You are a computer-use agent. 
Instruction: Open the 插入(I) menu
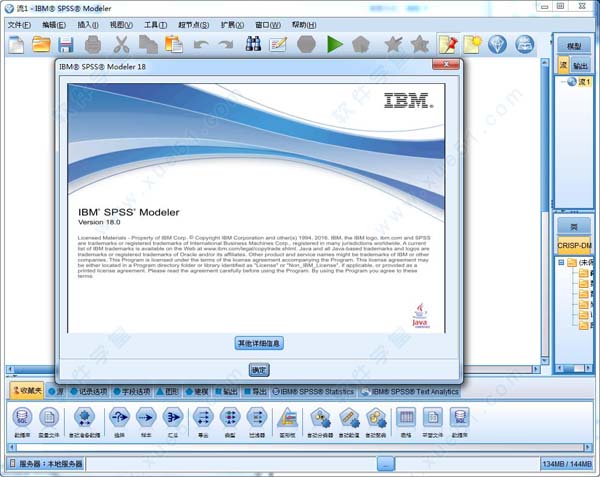pyautogui.click(x=88, y=25)
